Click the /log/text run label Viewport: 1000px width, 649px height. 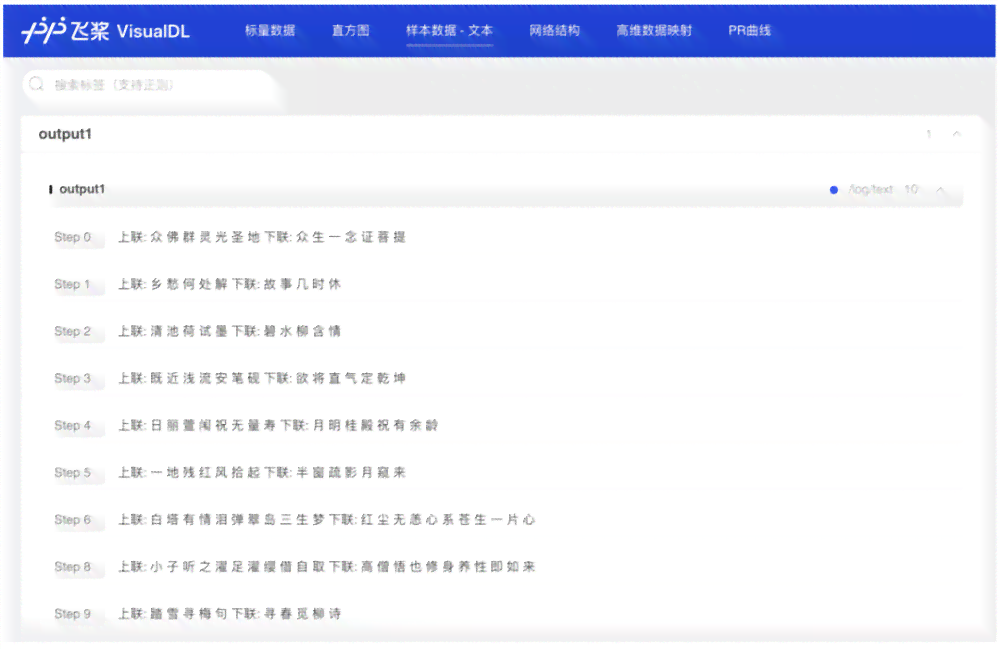coord(871,189)
